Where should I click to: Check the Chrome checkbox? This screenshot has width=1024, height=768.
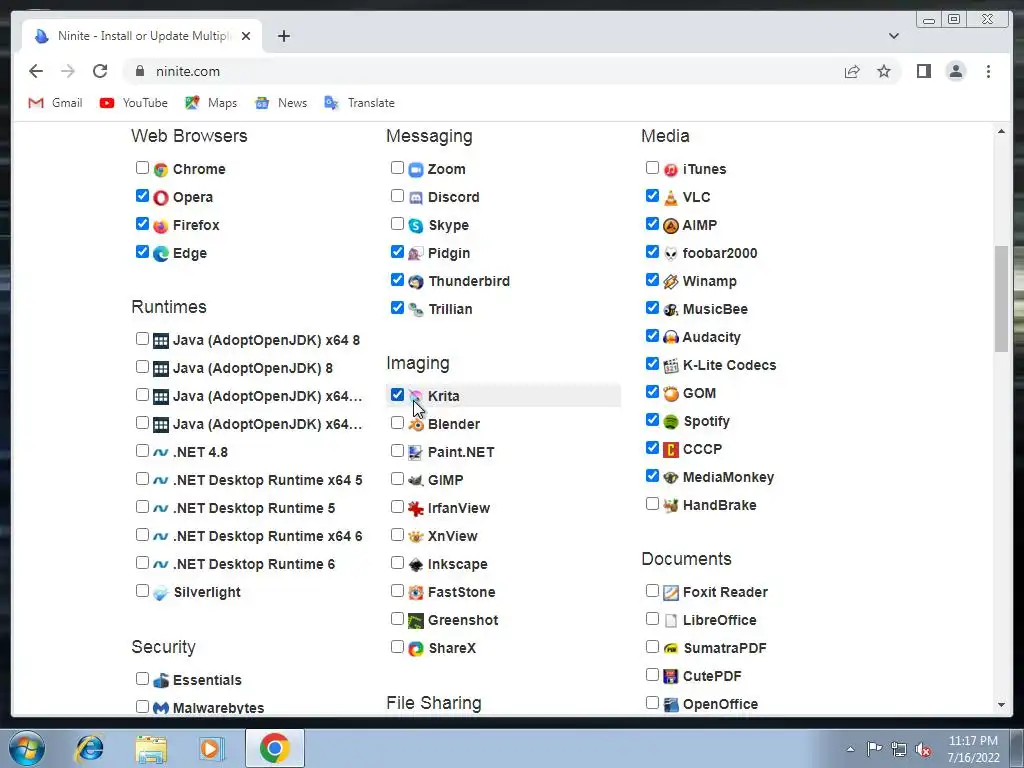(142, 168)
